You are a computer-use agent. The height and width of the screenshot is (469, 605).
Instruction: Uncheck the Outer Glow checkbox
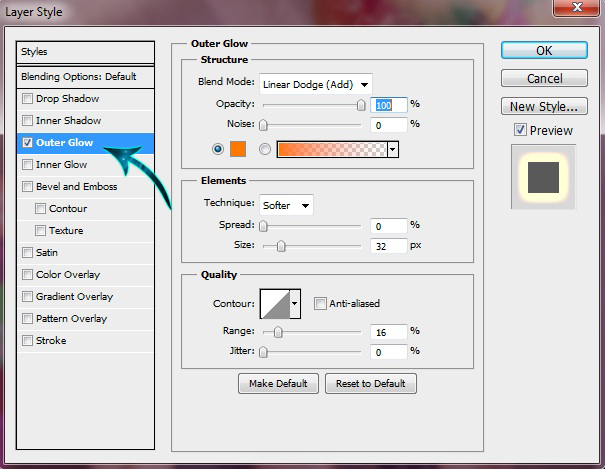pyautogui.click(x=27, y=142)
